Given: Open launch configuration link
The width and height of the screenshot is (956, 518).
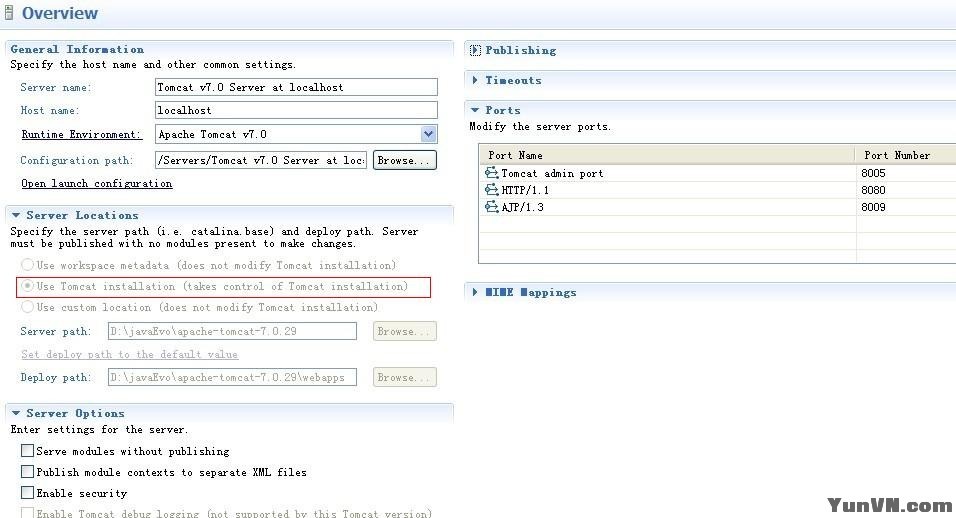Looking at the screenshot, I should coord(97,183).
